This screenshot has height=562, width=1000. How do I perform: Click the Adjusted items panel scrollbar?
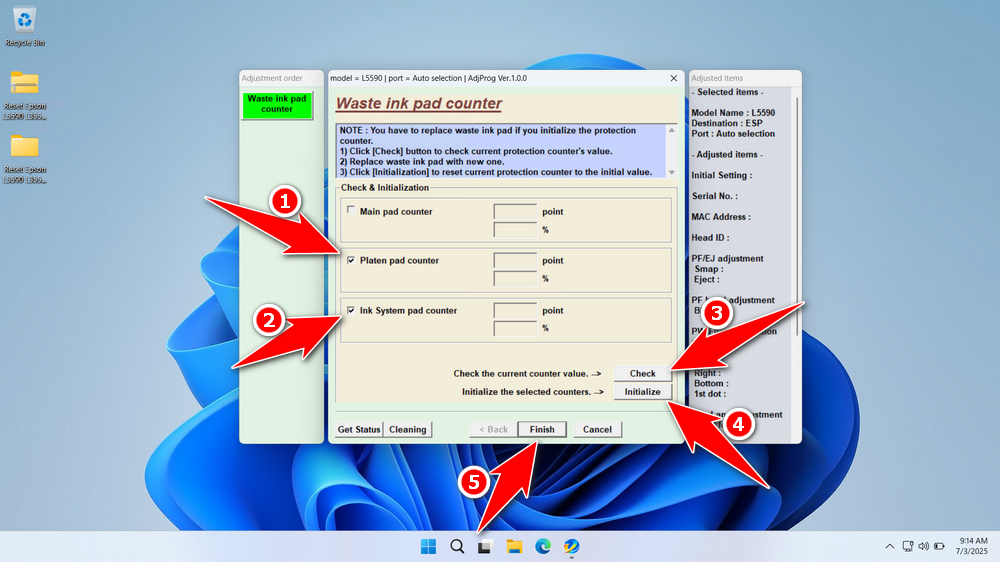coord(797,217)
